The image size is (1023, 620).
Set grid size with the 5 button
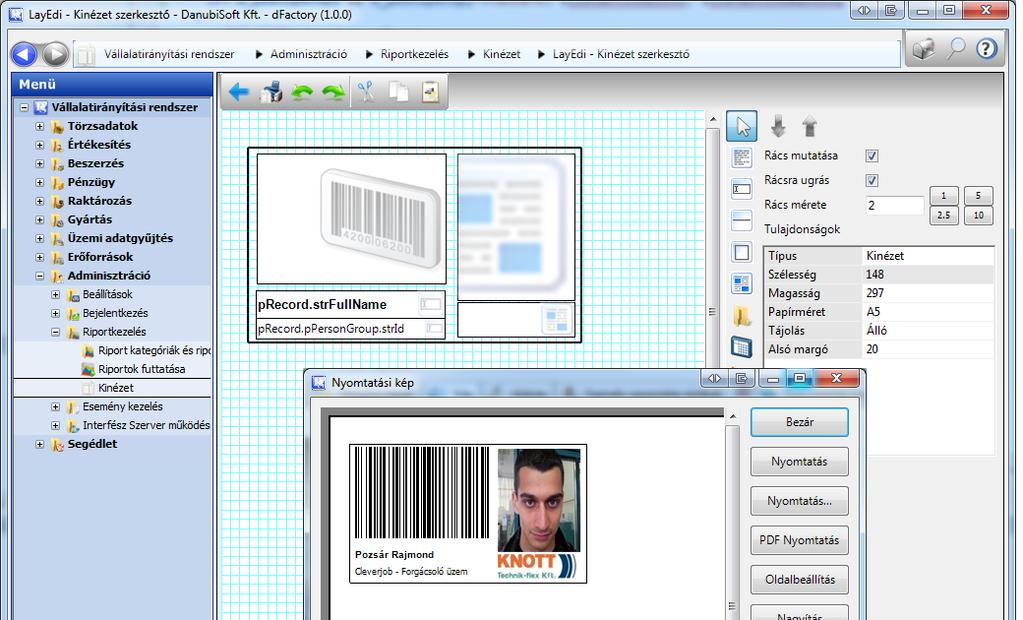[978, 196]
